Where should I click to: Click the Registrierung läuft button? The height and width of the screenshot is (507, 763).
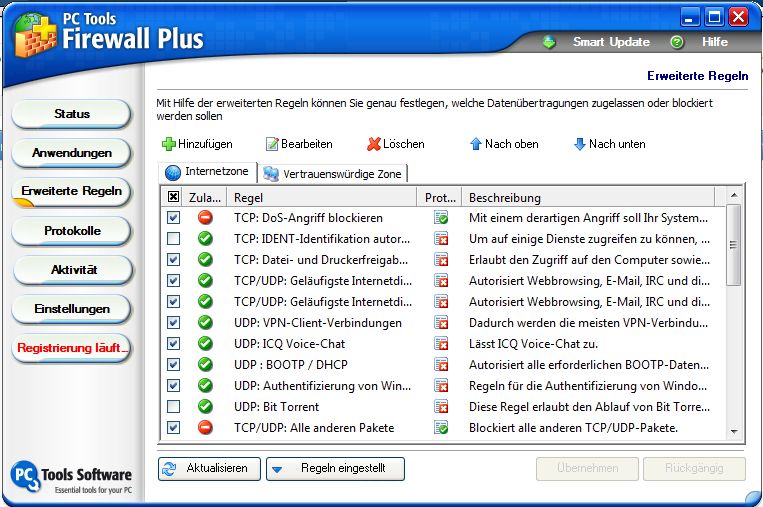point(72,348)
